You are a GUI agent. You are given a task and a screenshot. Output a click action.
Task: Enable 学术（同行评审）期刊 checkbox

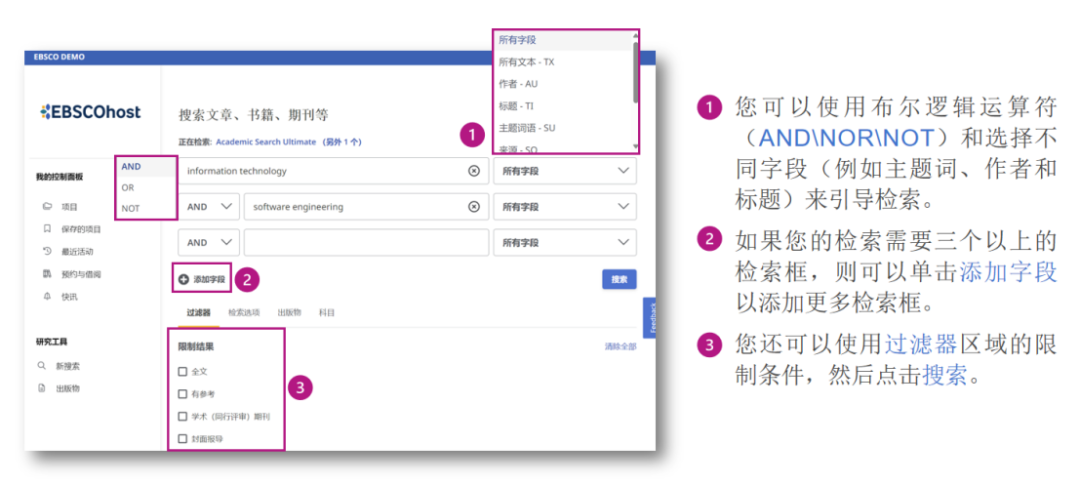183,416
